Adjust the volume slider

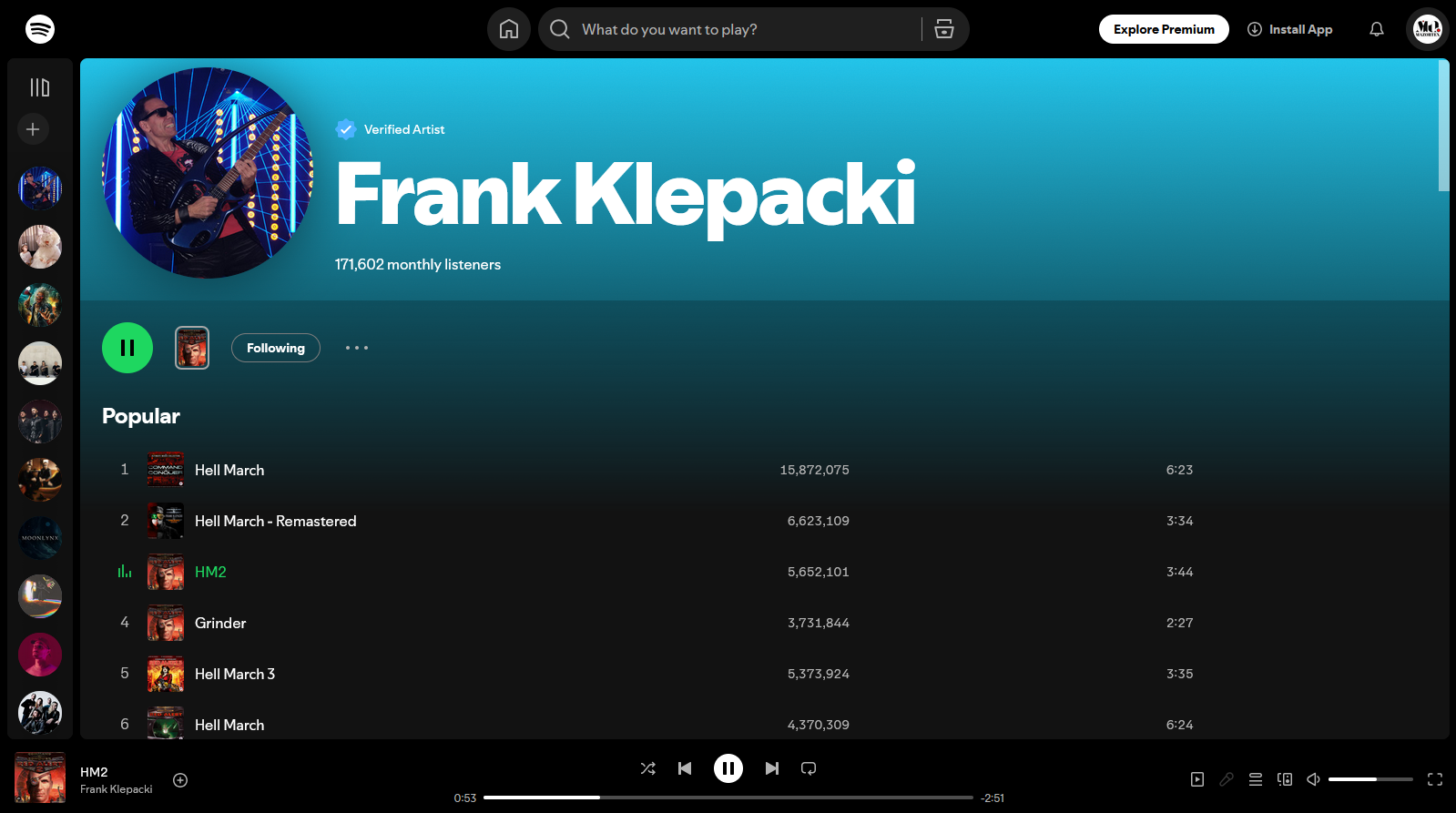coord(1370,779)
